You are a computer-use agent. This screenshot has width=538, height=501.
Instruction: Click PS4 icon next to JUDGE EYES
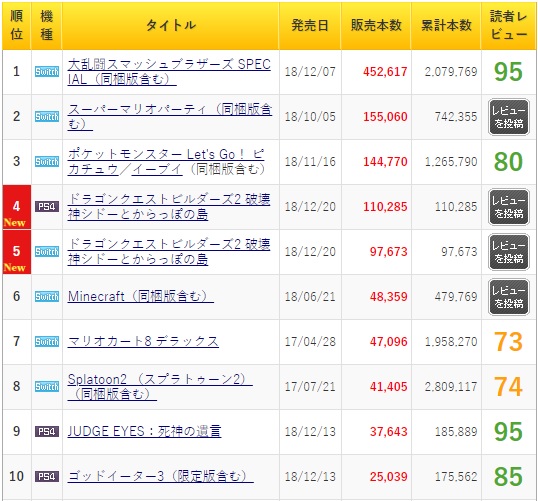coord(47,431)
